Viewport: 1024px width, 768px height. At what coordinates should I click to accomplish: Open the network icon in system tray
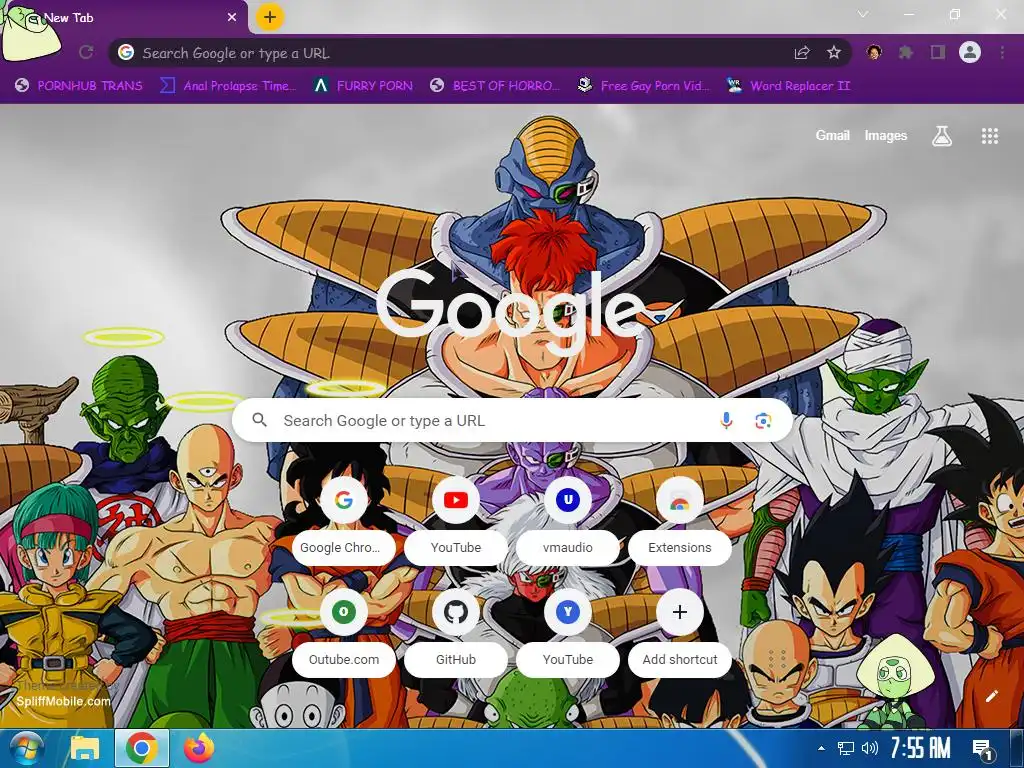coord(846,748)
